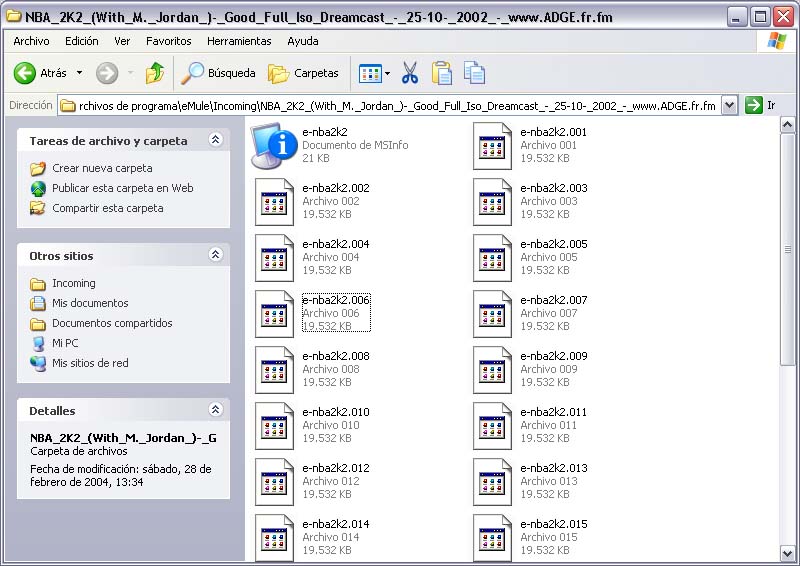Screen dimensions: 800x566
Task: Open the Mi PC link
Action: tap(65, 343)
